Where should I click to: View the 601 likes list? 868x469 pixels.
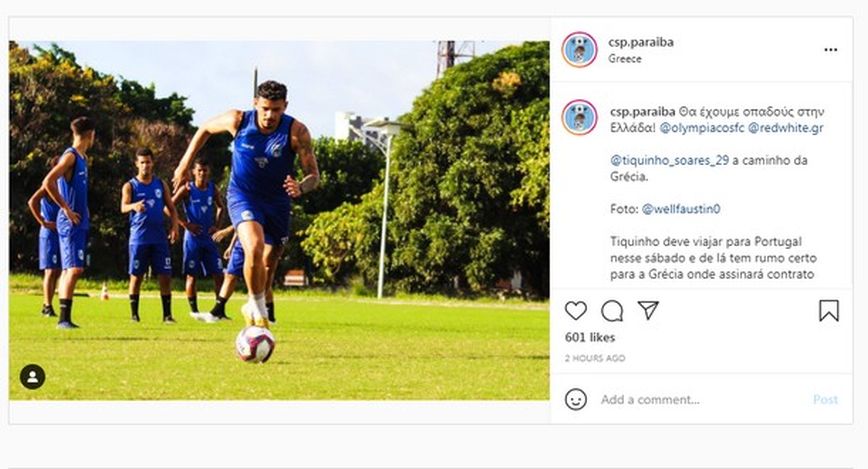590,338
